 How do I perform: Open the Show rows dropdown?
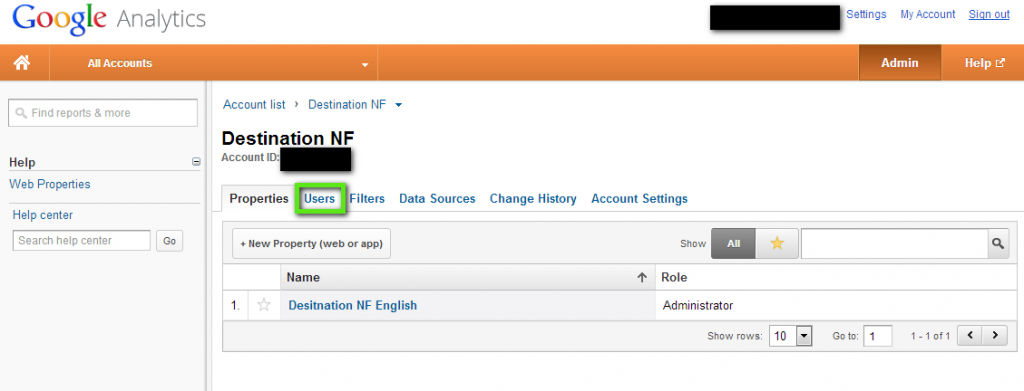click(790, 336)
